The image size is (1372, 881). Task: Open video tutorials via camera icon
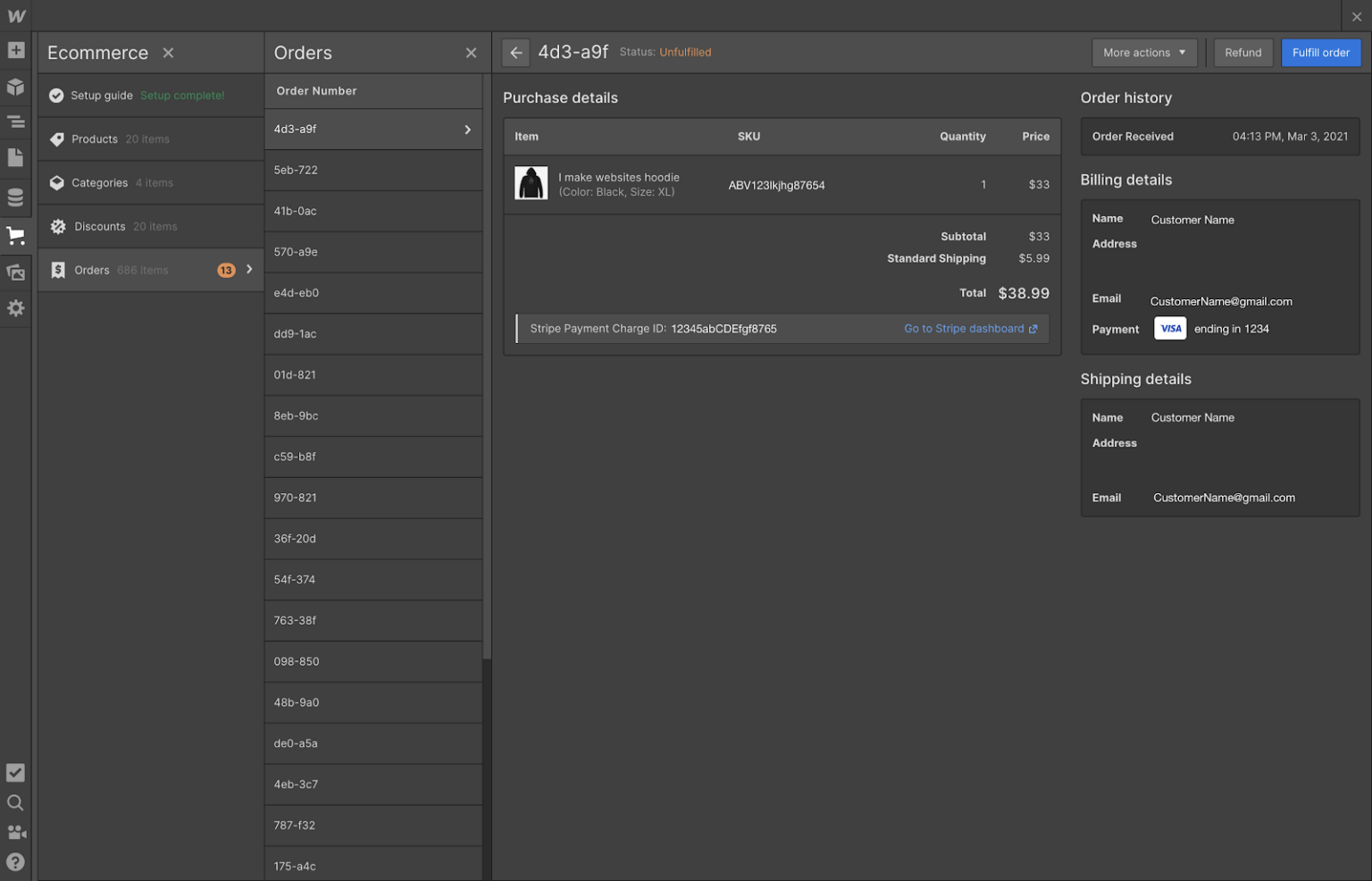pos(16,832)
